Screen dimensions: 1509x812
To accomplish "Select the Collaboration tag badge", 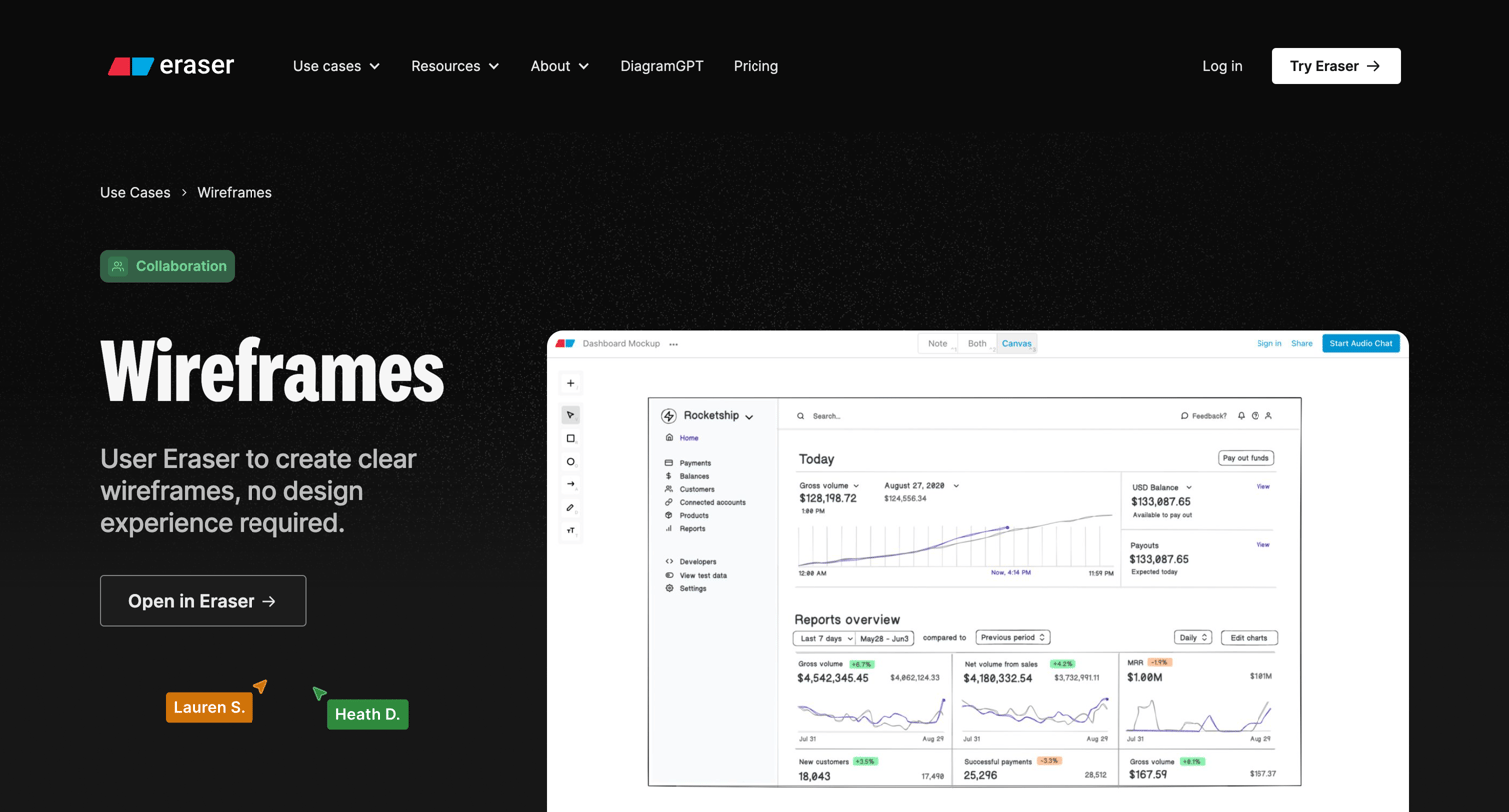I will 167,266.
